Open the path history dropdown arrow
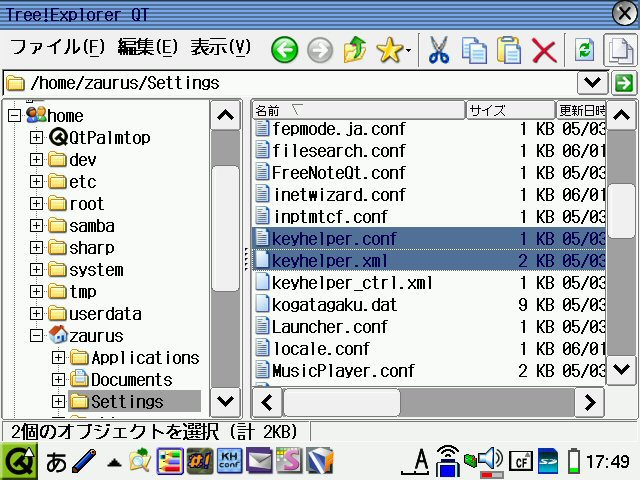 592,83
